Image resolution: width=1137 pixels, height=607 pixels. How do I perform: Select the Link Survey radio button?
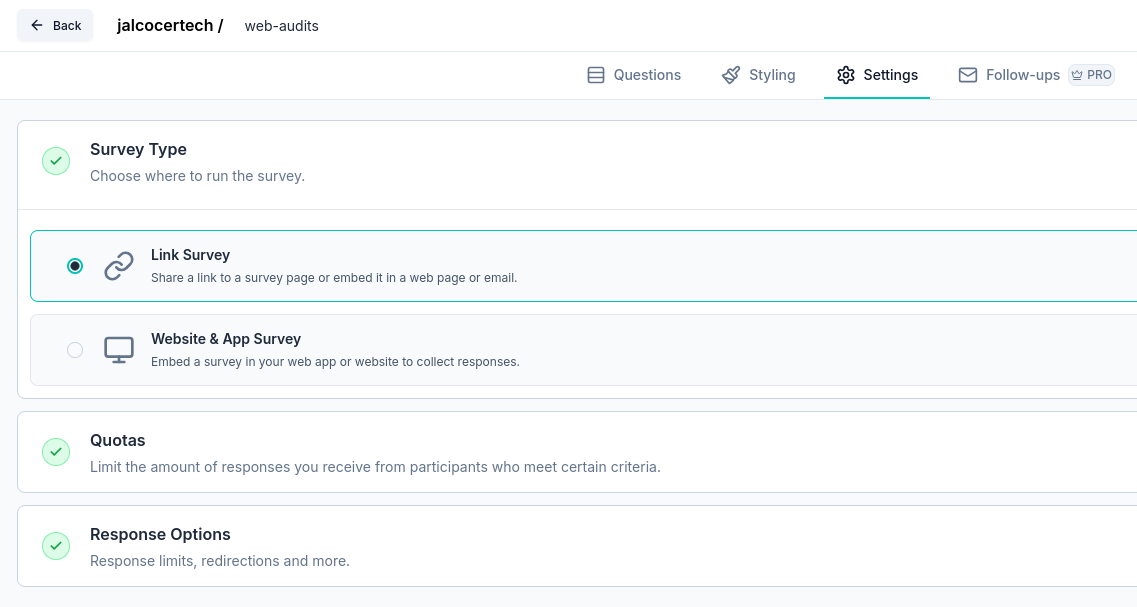[75, 266]
